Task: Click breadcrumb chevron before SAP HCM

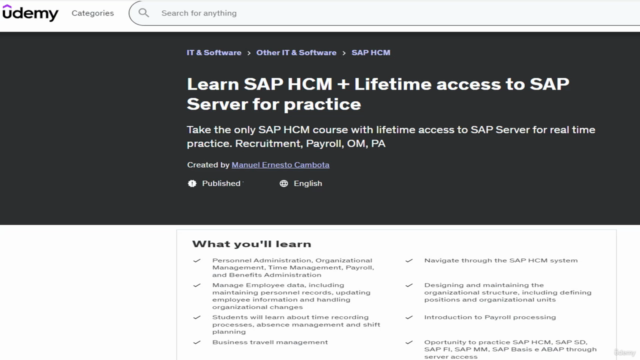Action: click(x=344, y=53)
